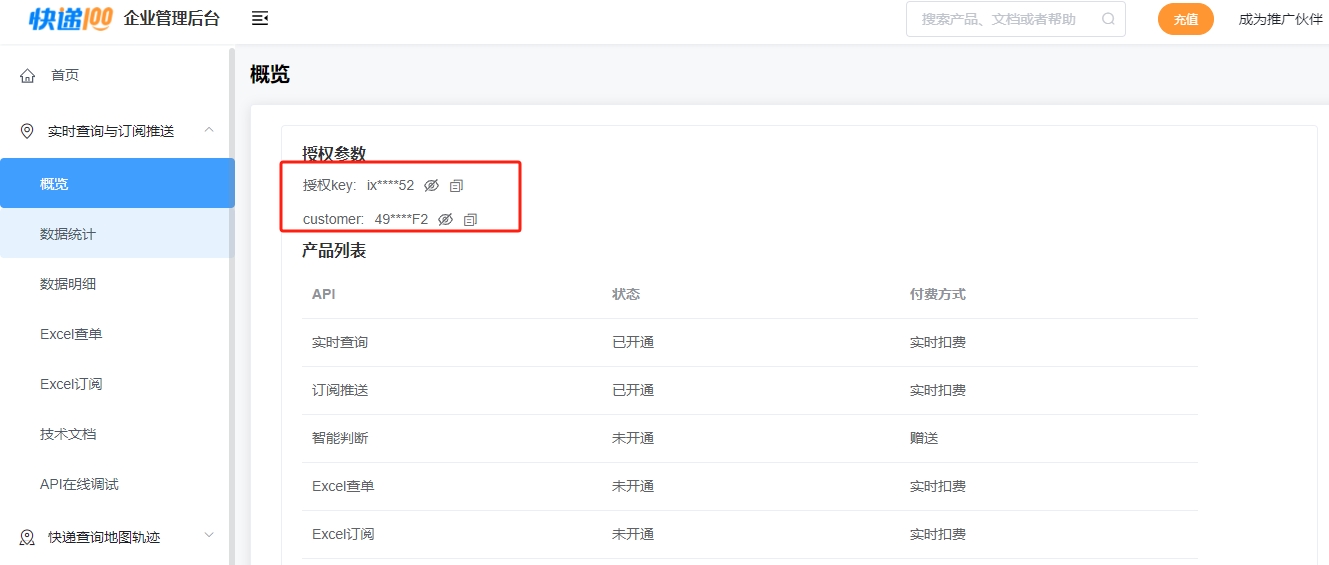This screenshot has height=565, width=1329.
Task: Click 实时扣费 cell of Excel订阅 row
Action: tap(938, 534)
